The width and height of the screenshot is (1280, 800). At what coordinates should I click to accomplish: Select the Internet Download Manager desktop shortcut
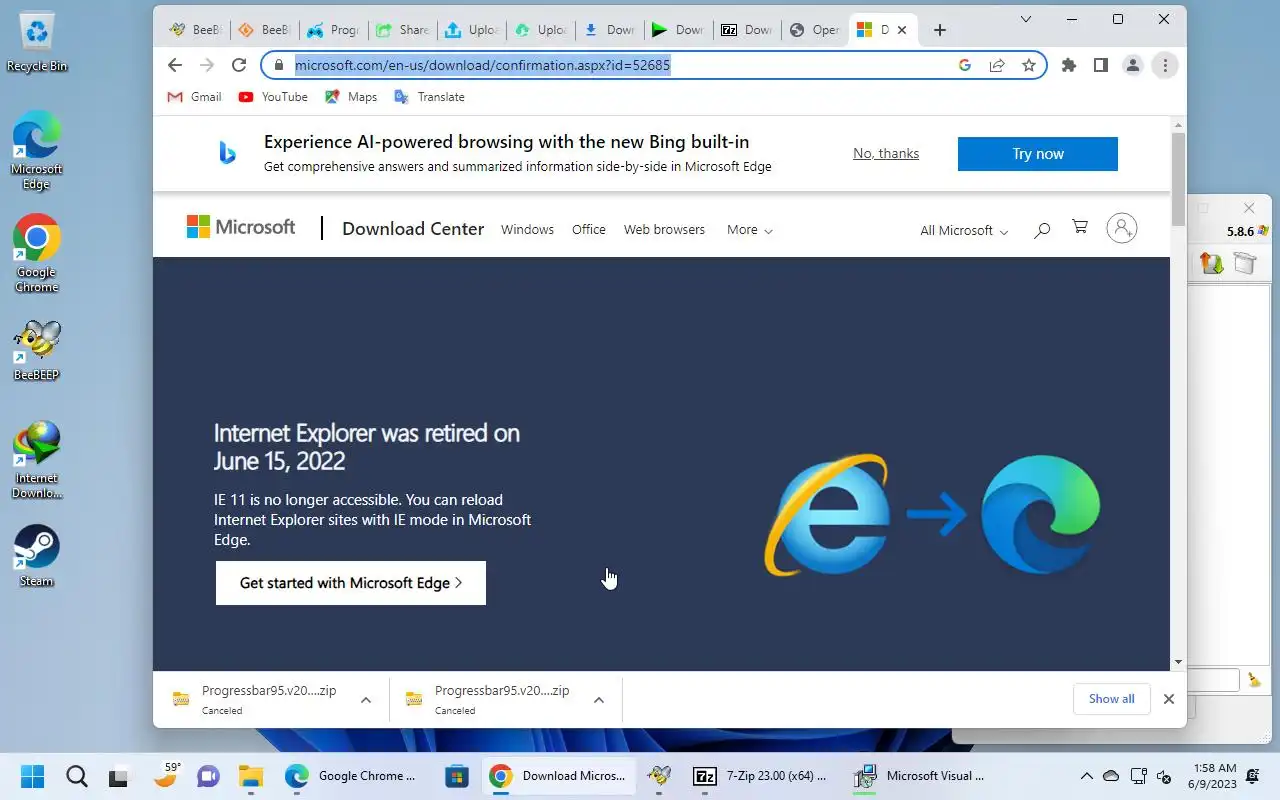click(x=37, y=460)
